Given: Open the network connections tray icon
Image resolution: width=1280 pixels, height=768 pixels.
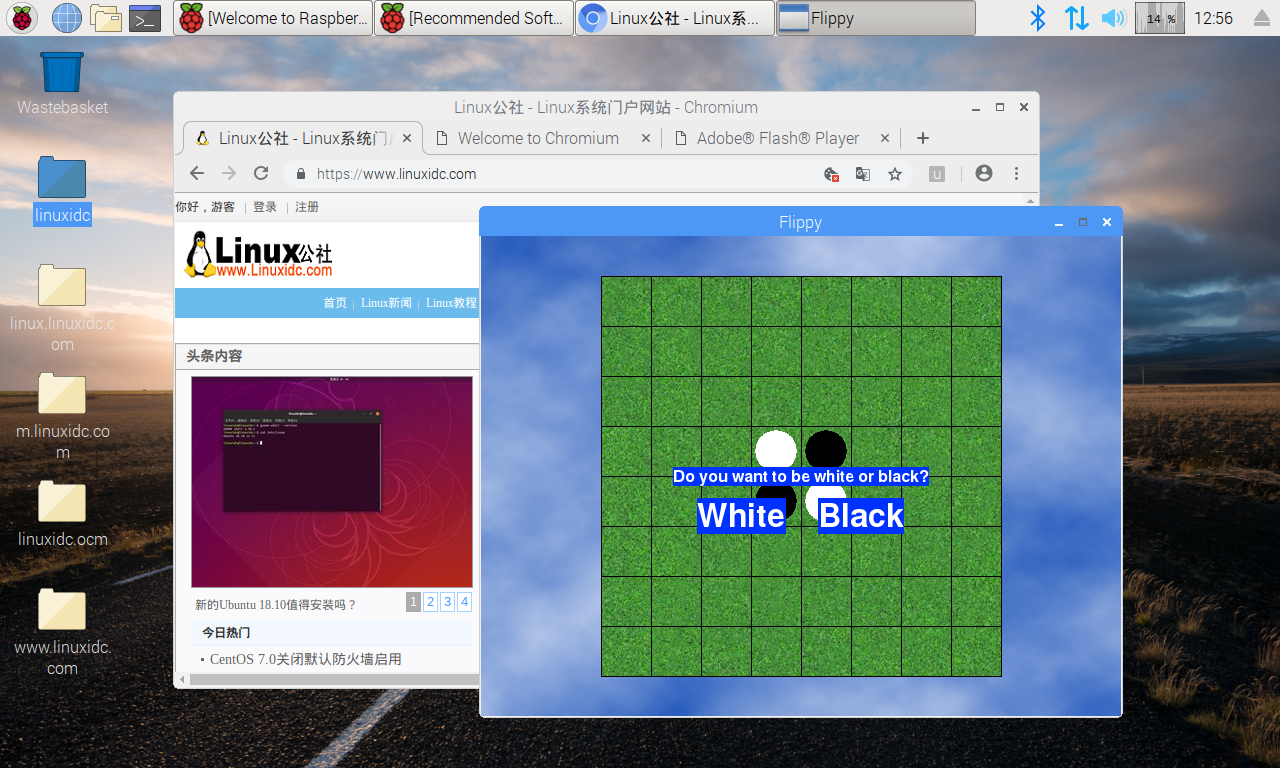Looking at the screenshot, I should coord(1076,17).
